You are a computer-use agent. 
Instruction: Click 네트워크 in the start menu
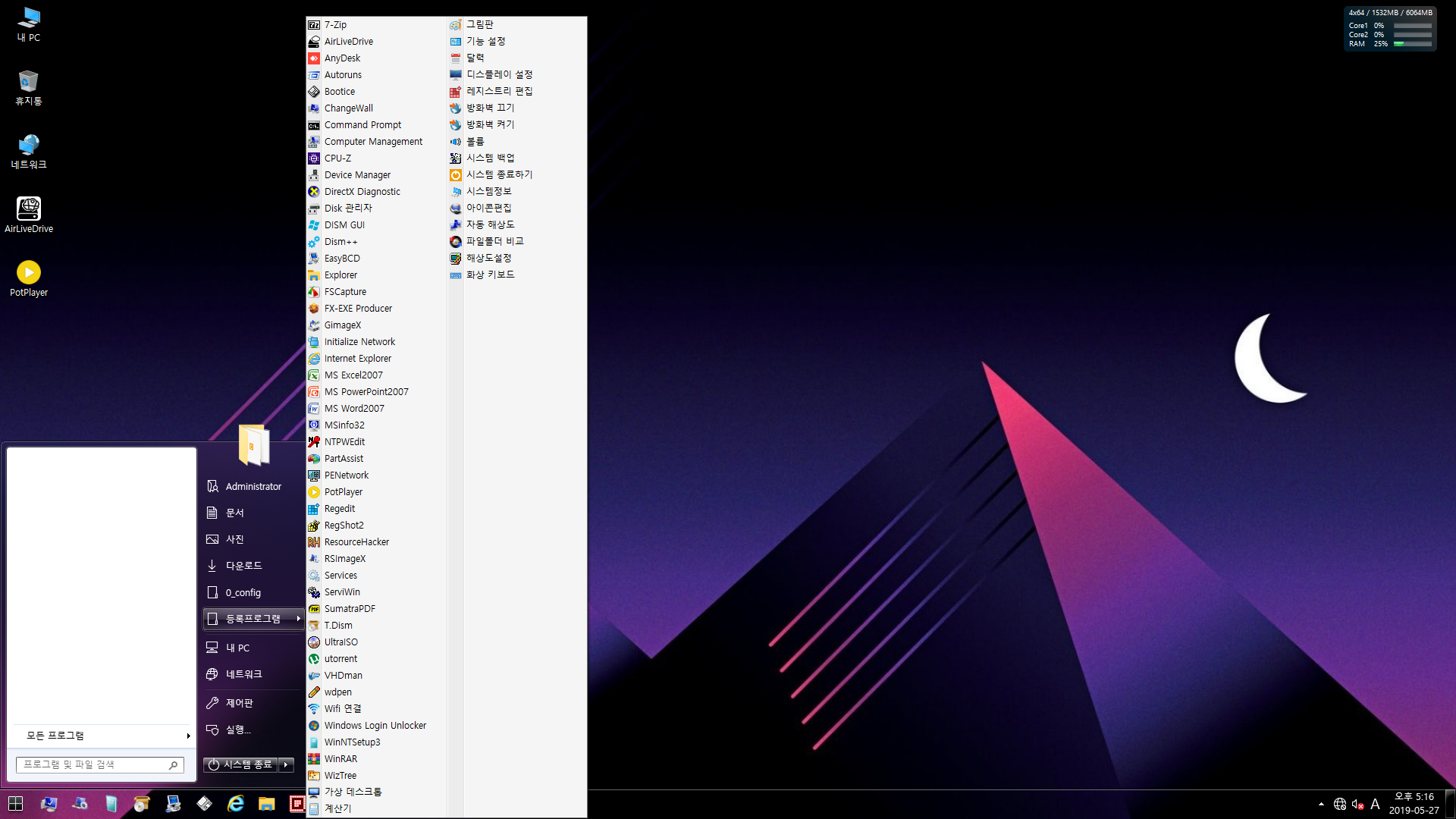(254, 674)
